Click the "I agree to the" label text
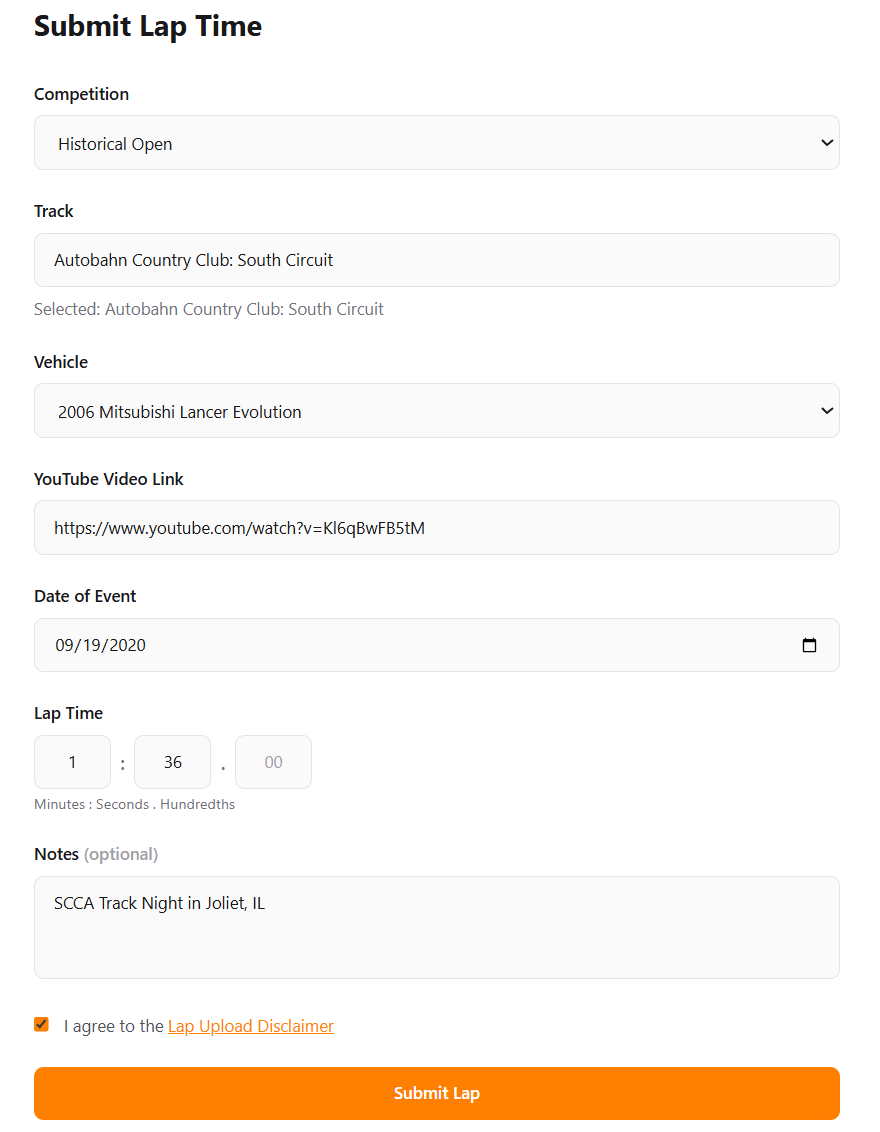This screenshot has width=880, height=1132. (113, 1026)
